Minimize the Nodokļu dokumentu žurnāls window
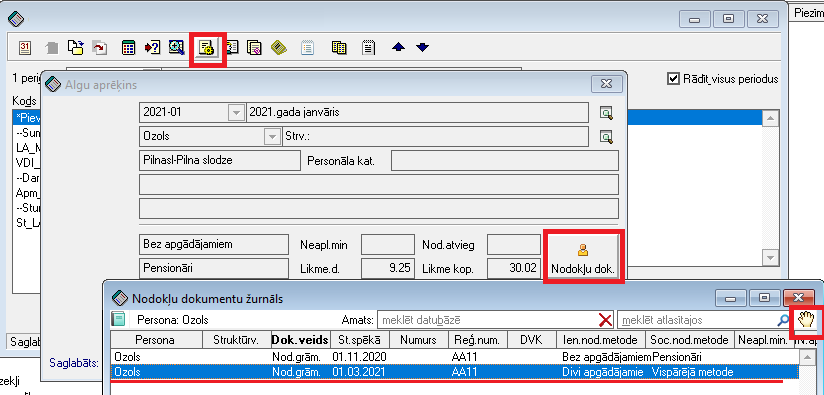 pos(730,298)
